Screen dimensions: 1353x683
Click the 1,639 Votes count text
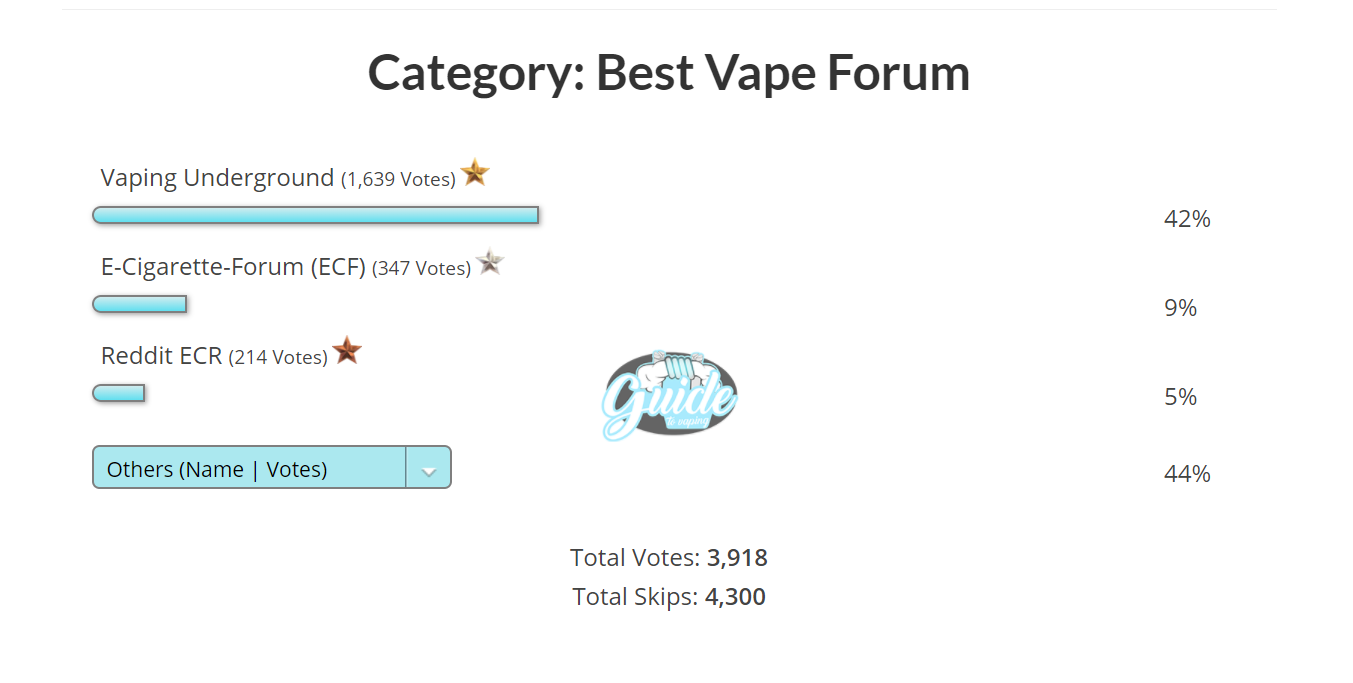click(398, 180)
